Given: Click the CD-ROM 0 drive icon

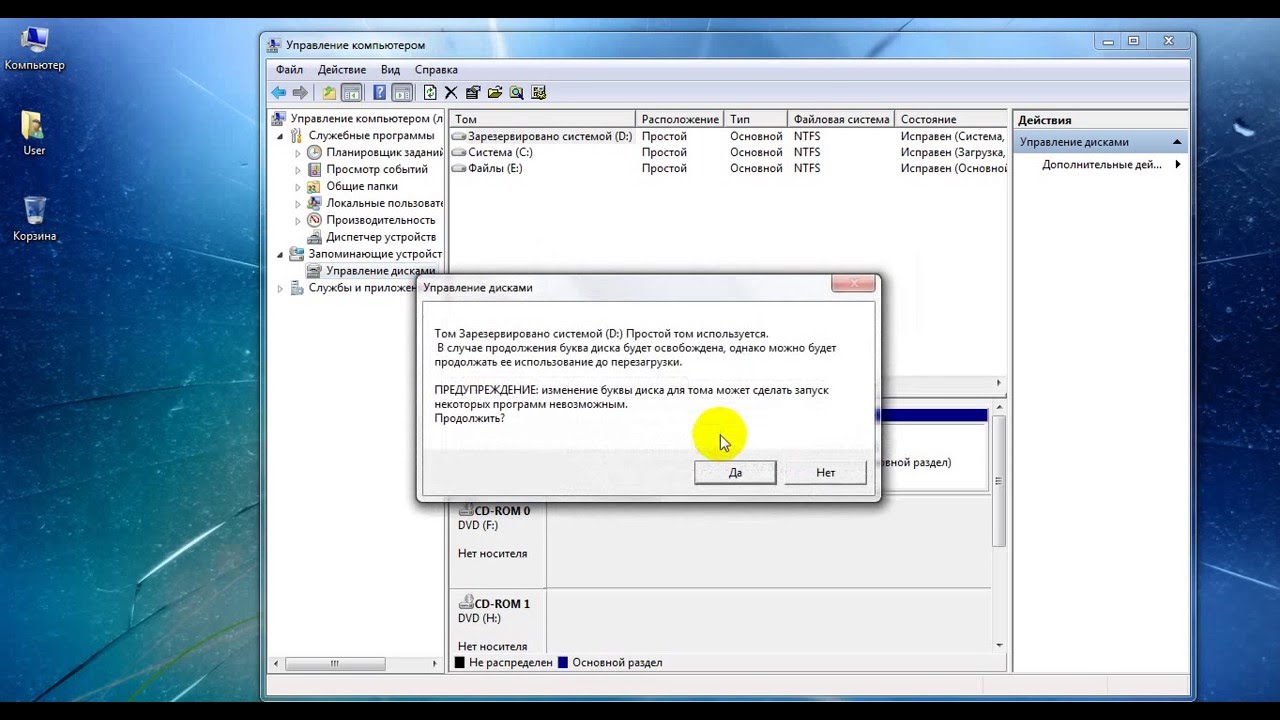Looking at the screenshot, I should (x=465, y=510).
